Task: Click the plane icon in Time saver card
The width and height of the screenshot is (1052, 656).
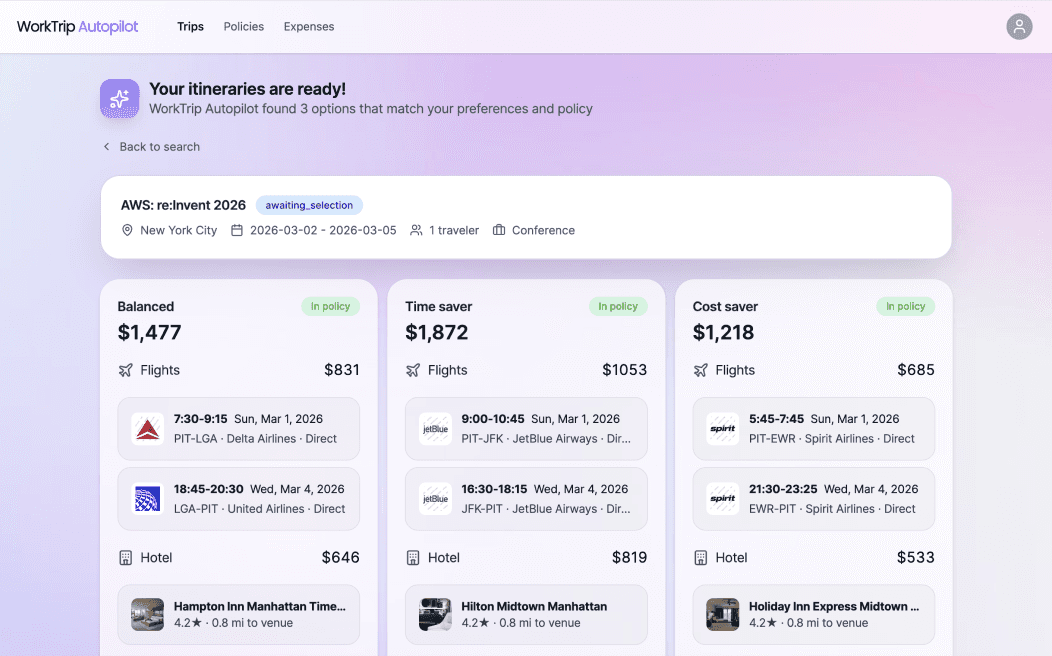Action: point(413,370)
